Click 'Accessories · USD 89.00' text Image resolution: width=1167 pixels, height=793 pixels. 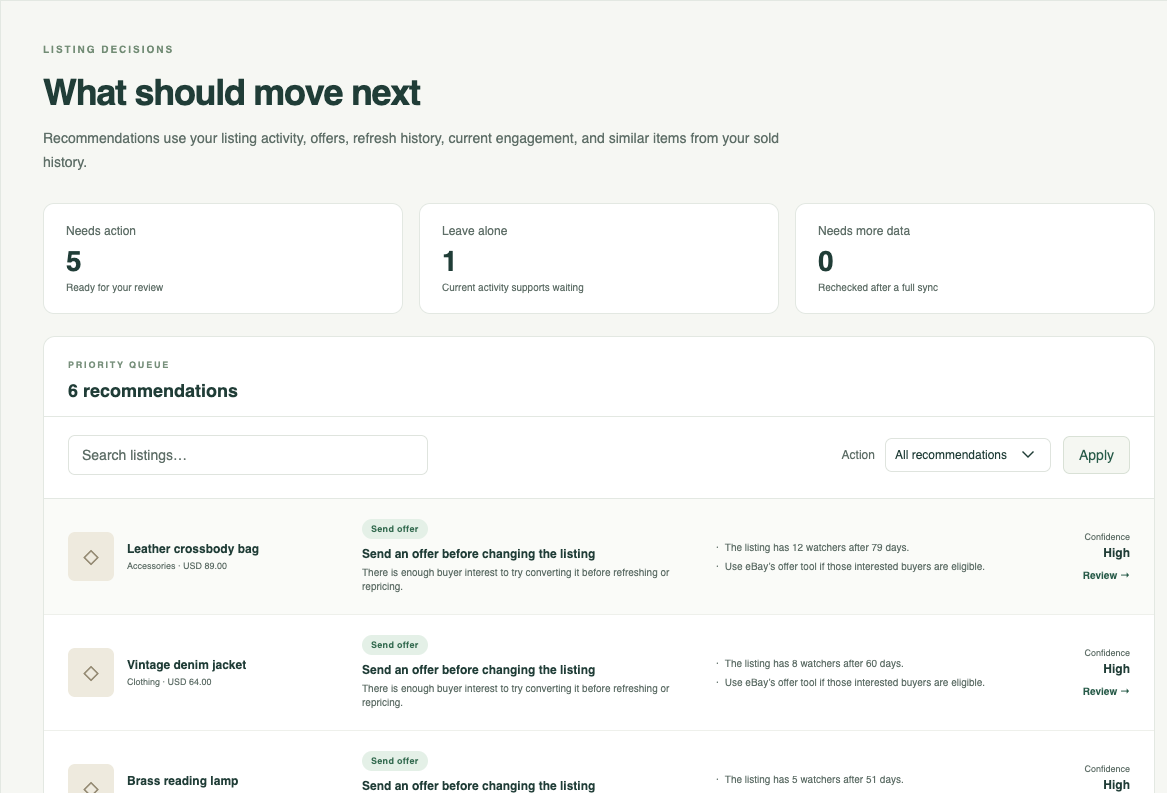tap(176, 566)
